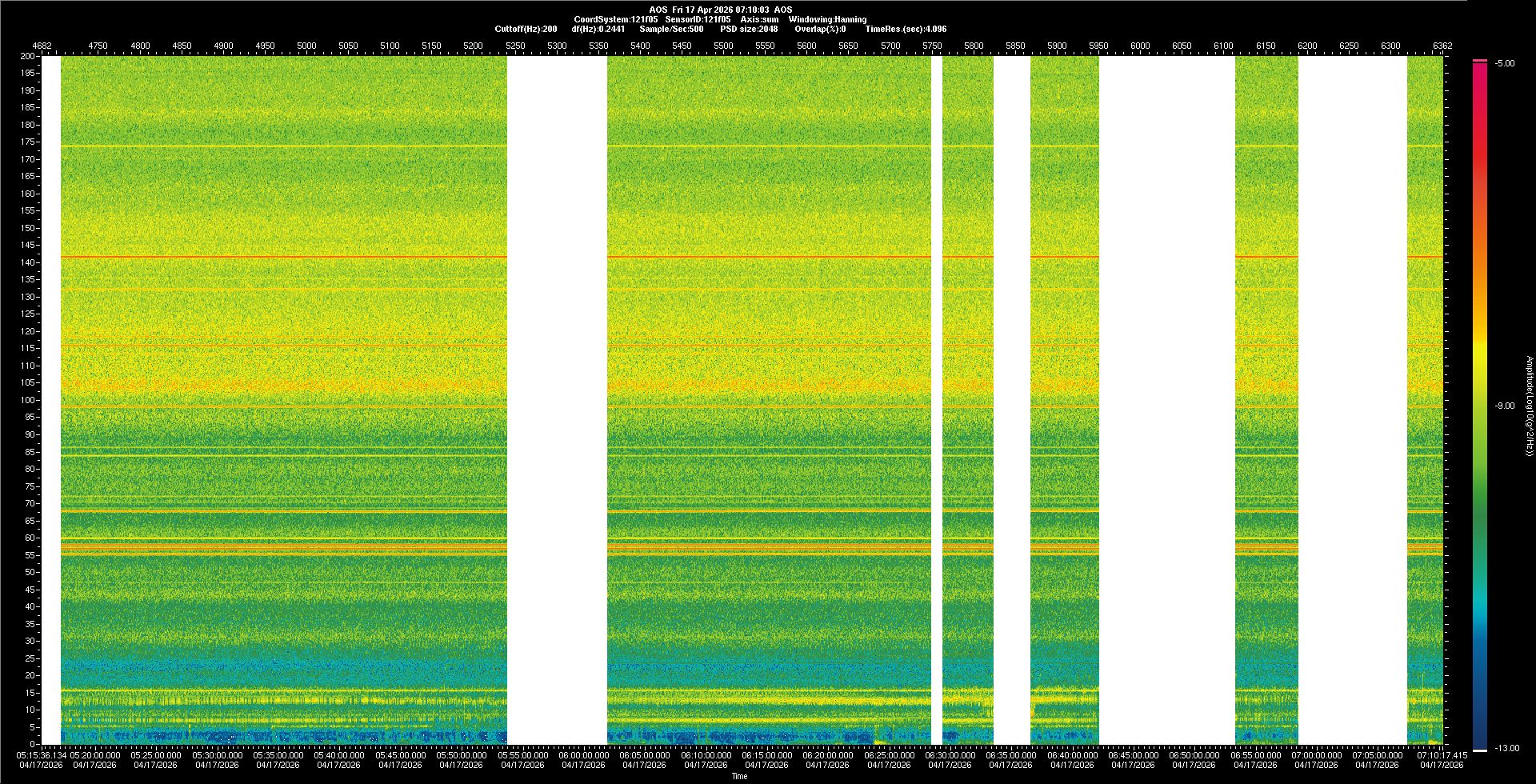Click the Windowing:Hanning header text
1536x784 pixels.
tap(827, 19)
